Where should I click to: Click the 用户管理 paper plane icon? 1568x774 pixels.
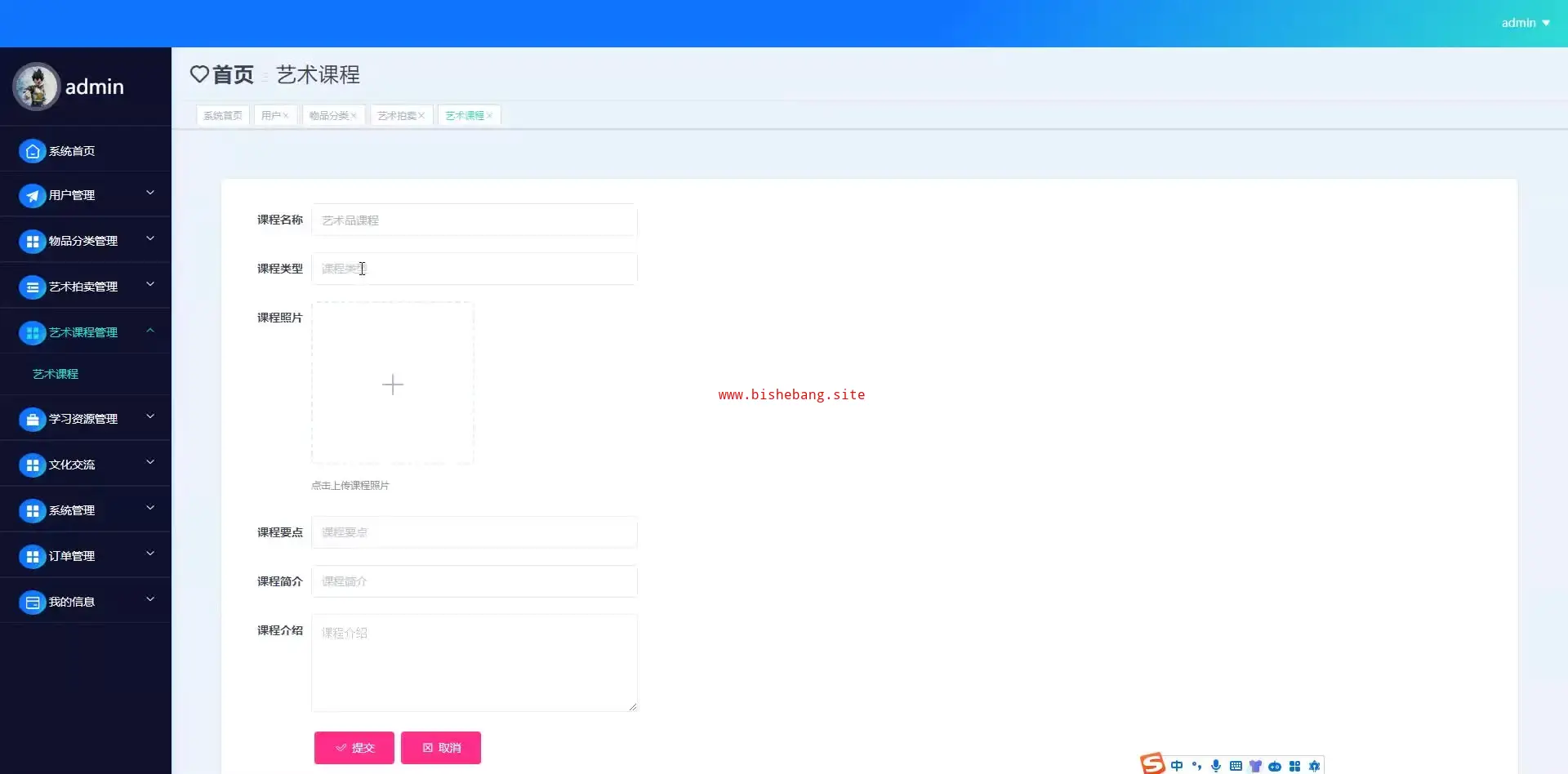click(x=33, y=195)
